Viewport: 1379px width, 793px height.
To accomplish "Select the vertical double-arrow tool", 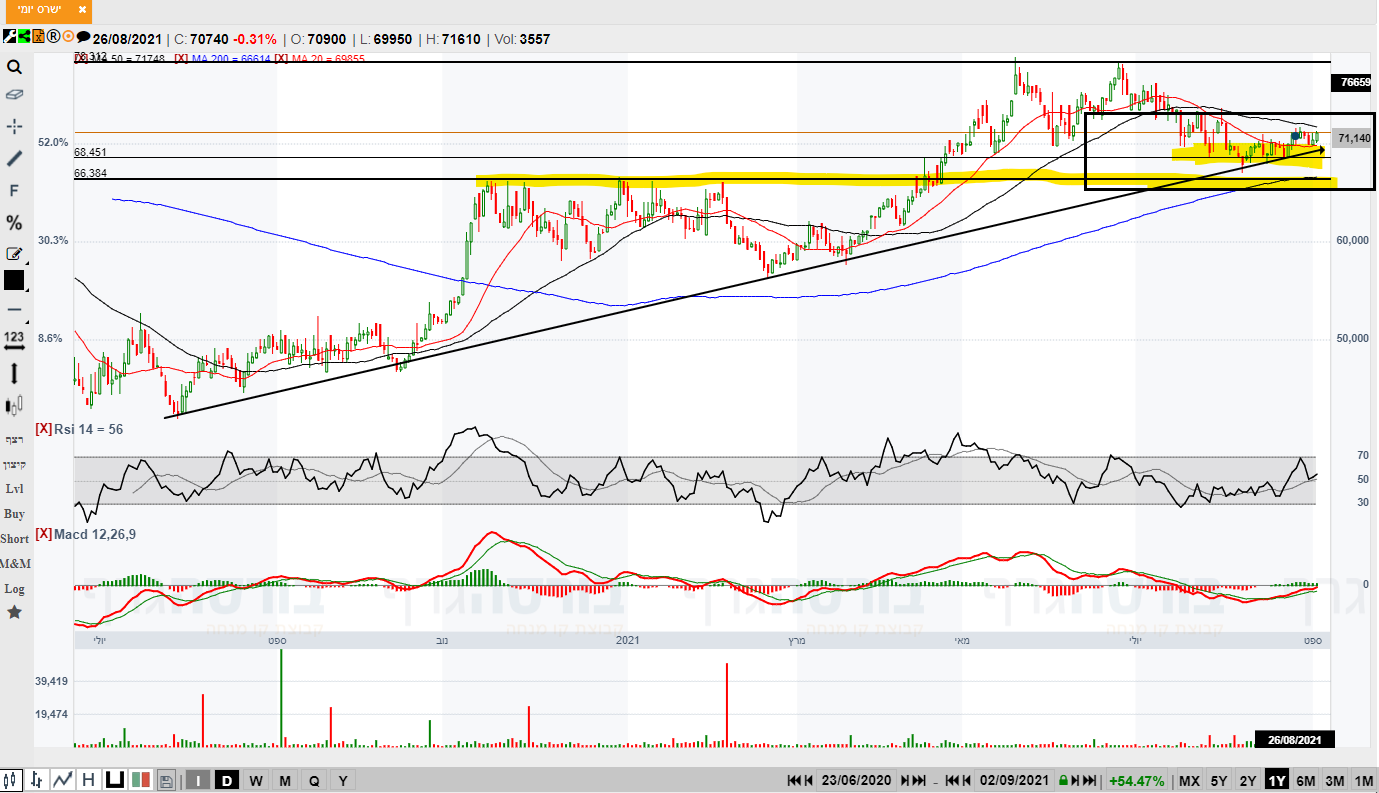I will (14, 374).
